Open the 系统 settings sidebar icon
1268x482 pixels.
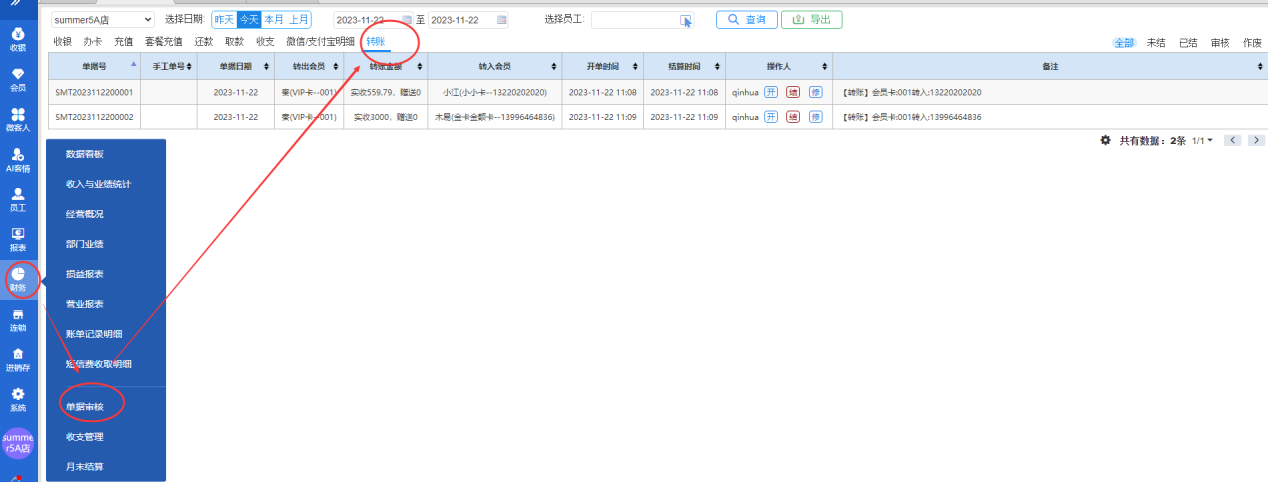click(x=18, y=400)
